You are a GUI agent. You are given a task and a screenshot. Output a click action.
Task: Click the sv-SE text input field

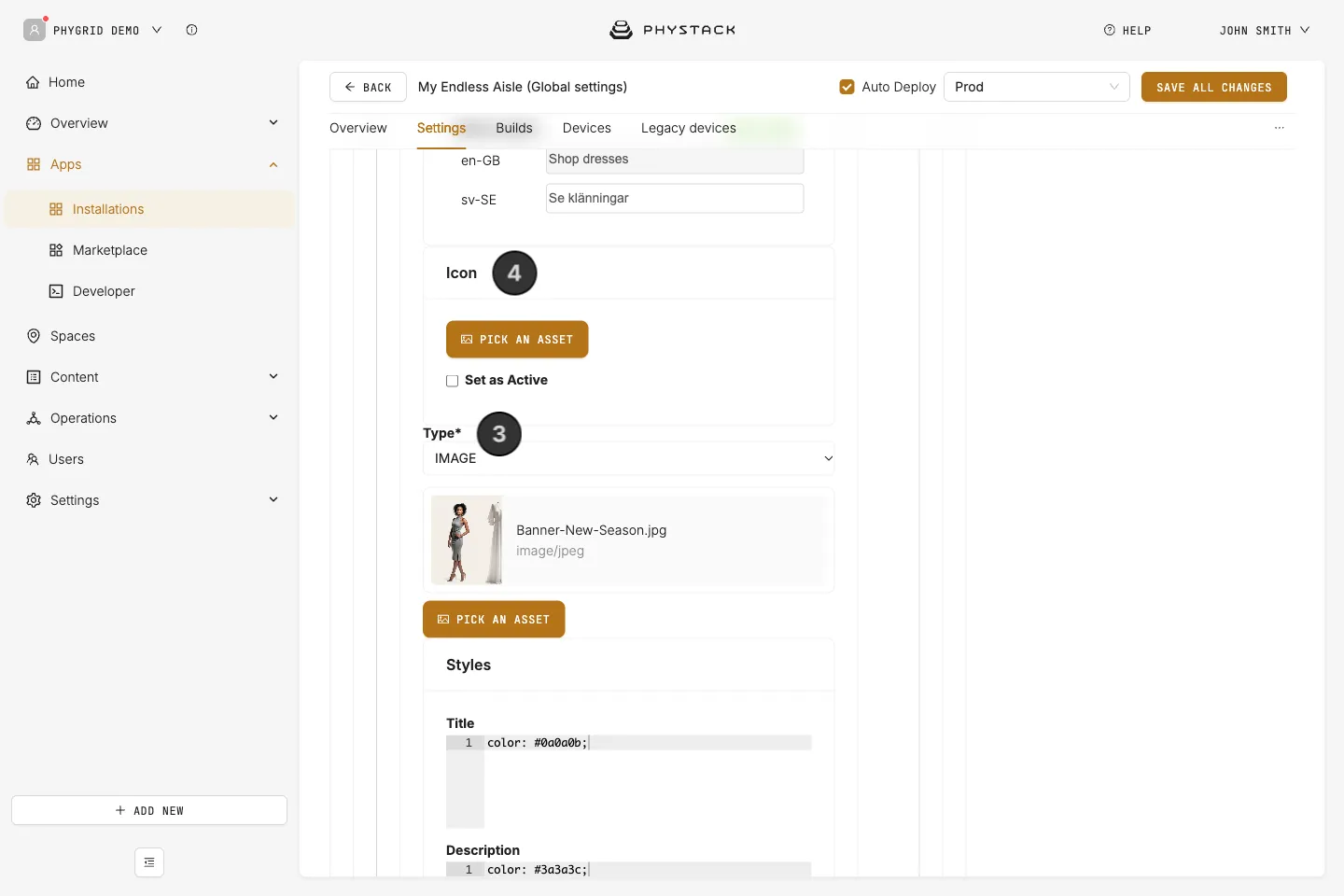tap(675, 198)
